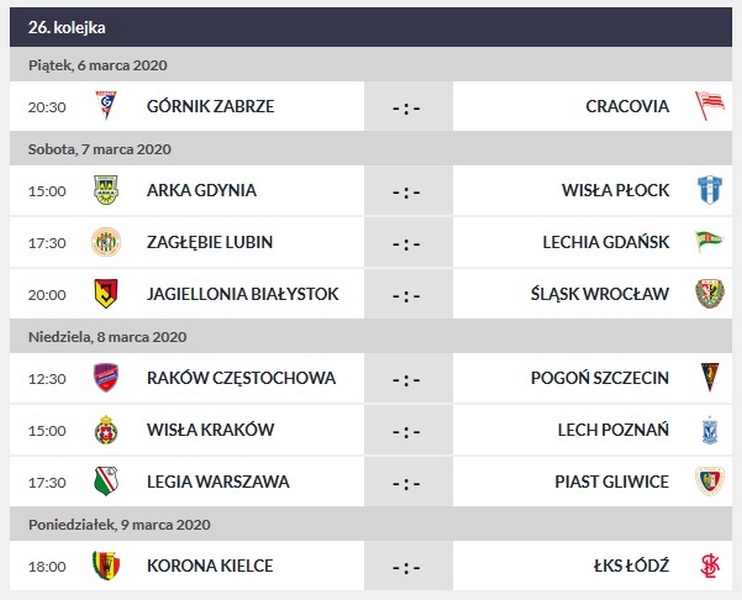742x600 pixels.
Task: Open the Zagłębie Lubin crest icon
Action: tap(106, 242)
